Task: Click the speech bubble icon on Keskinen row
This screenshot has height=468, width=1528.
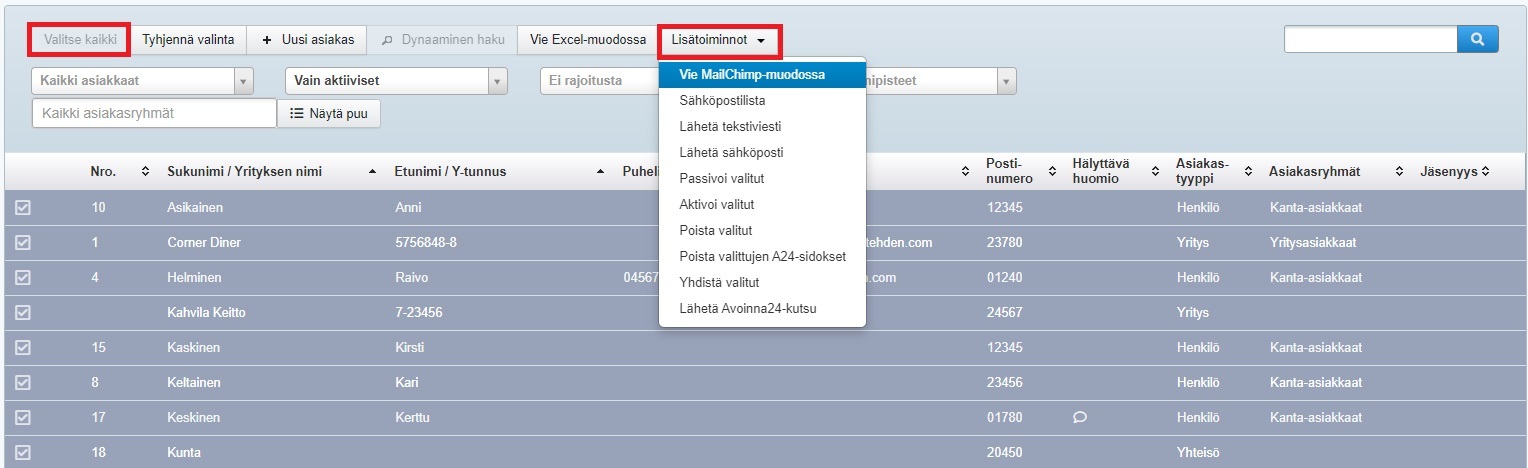Action: click(1079, 418)
